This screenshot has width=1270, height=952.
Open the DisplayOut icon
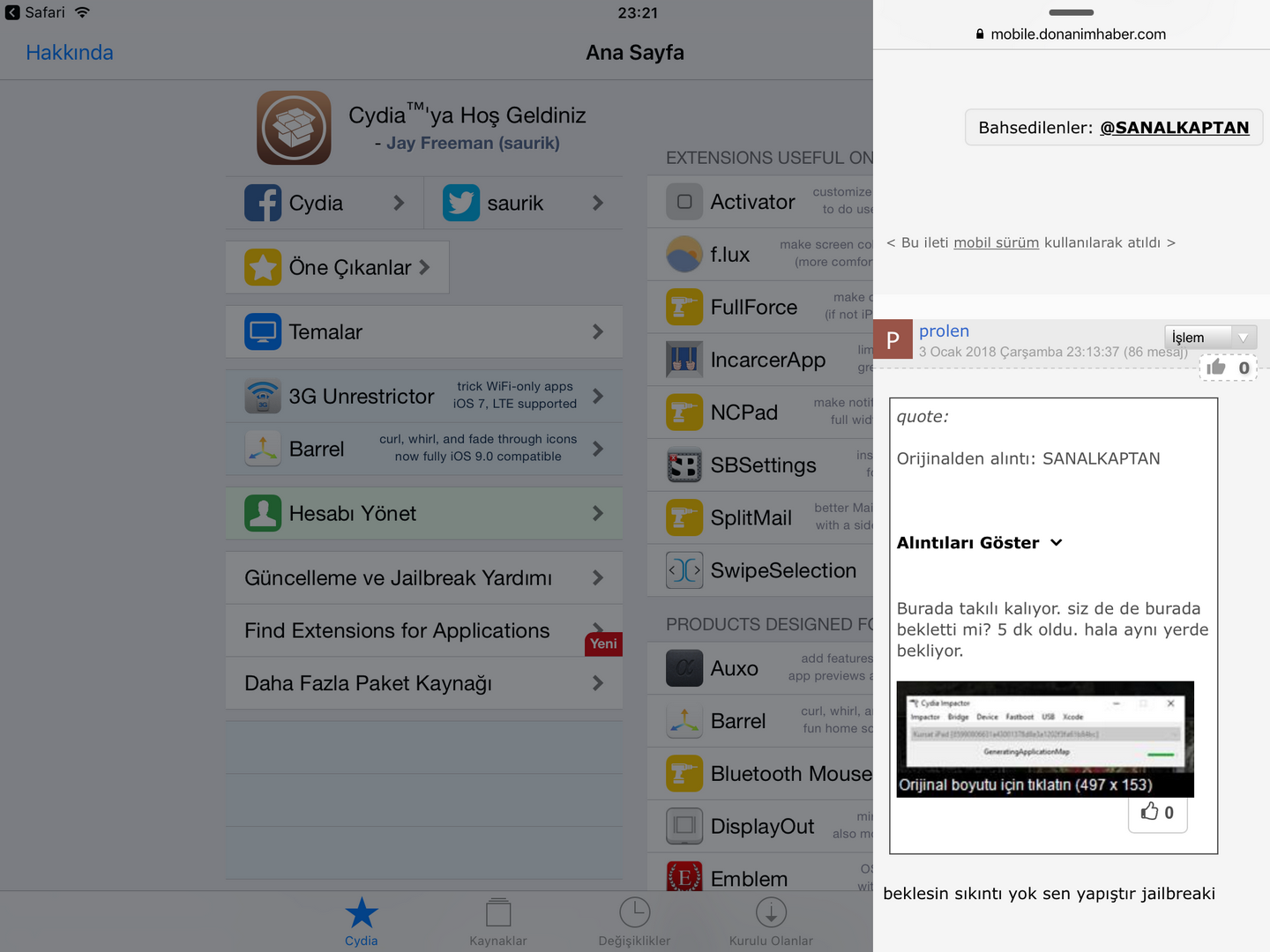pyautogui.click(x=684, y=826)
